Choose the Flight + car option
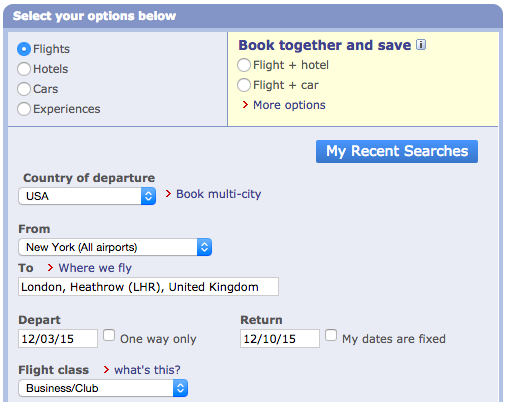This screenshot has width=507, height=402. [244, 85]
